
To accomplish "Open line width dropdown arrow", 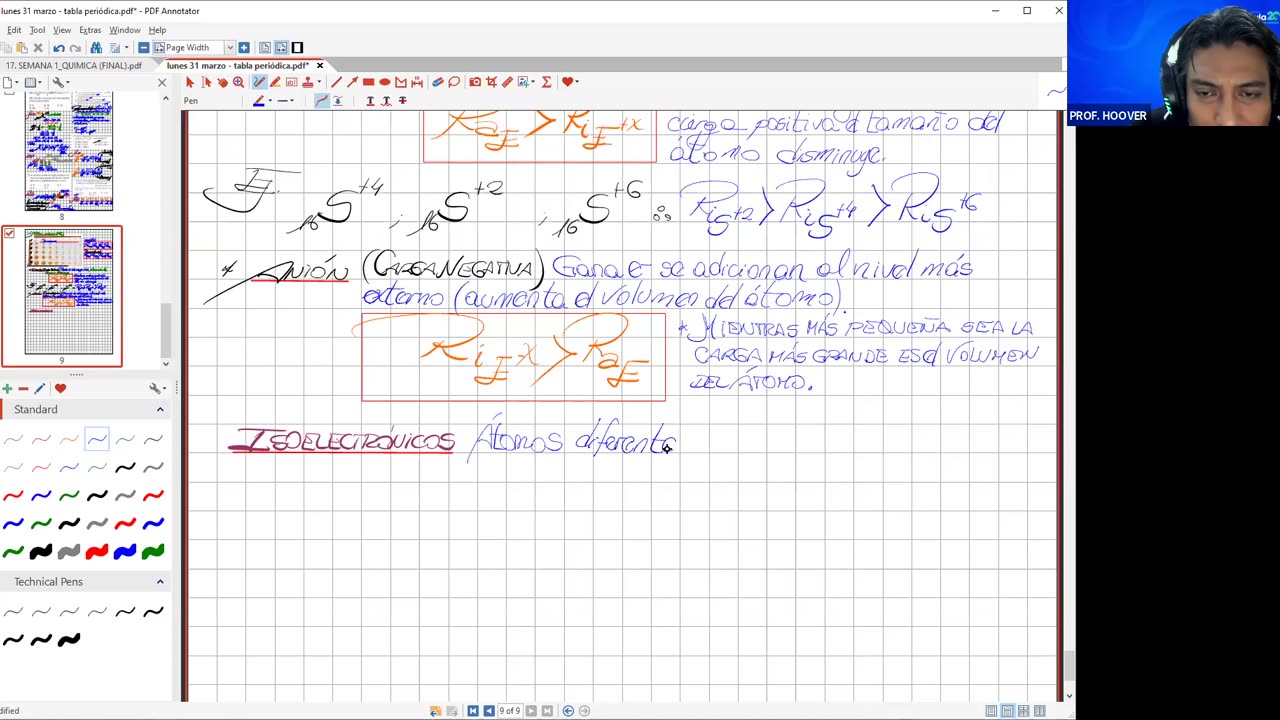I will [x=292, y=100].
